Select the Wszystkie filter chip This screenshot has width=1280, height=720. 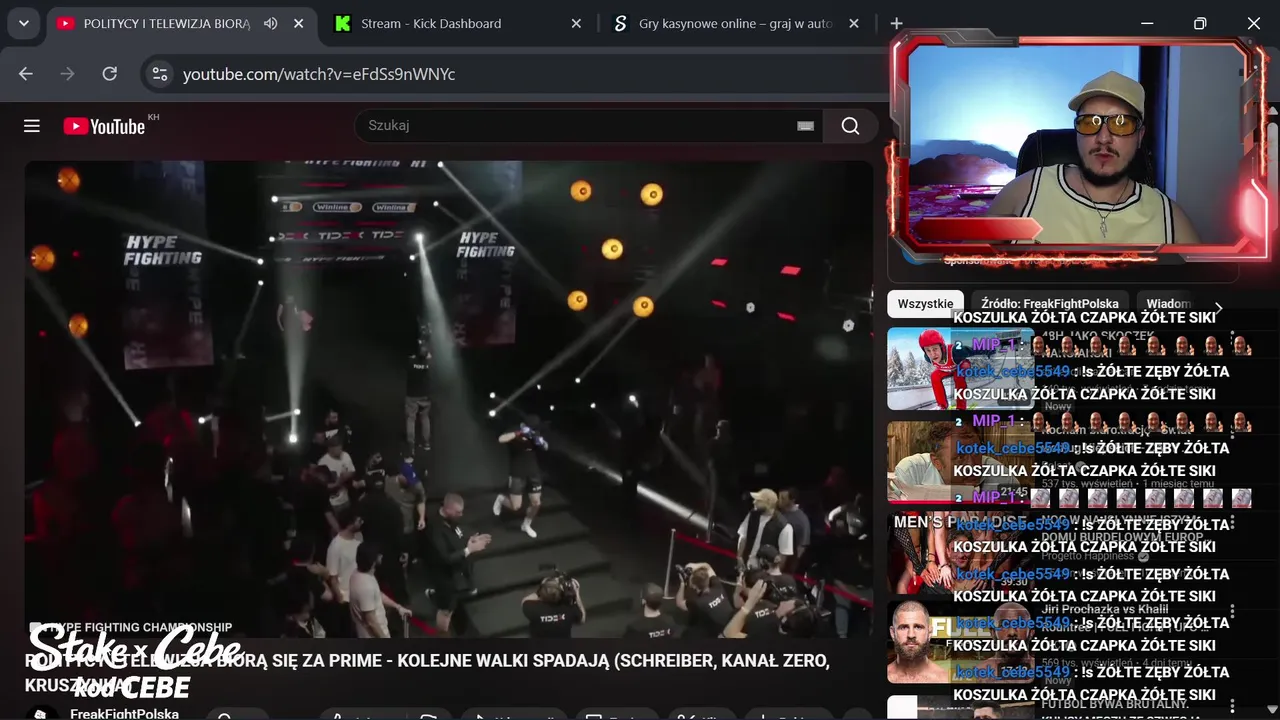[925, 304]
